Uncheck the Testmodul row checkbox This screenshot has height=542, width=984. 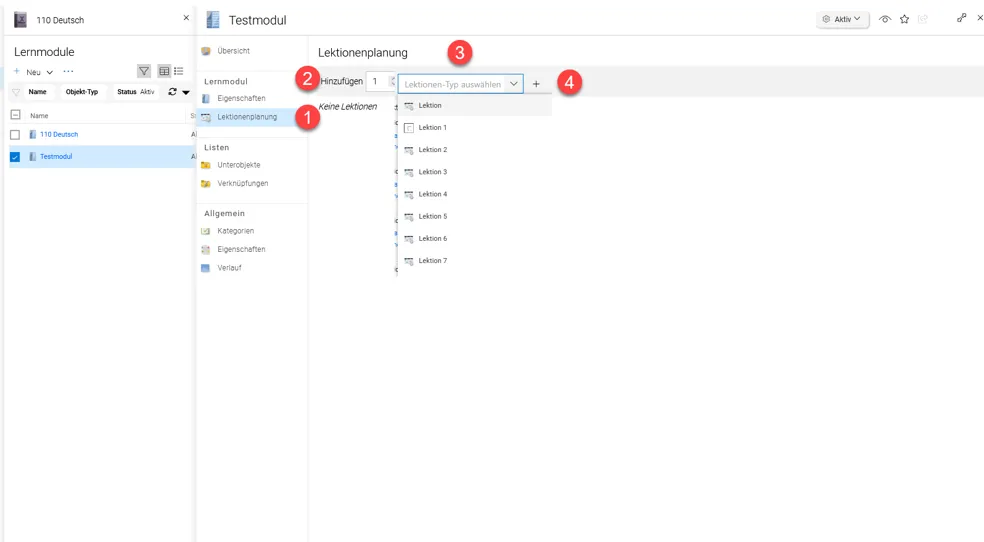tap(15, 157)
